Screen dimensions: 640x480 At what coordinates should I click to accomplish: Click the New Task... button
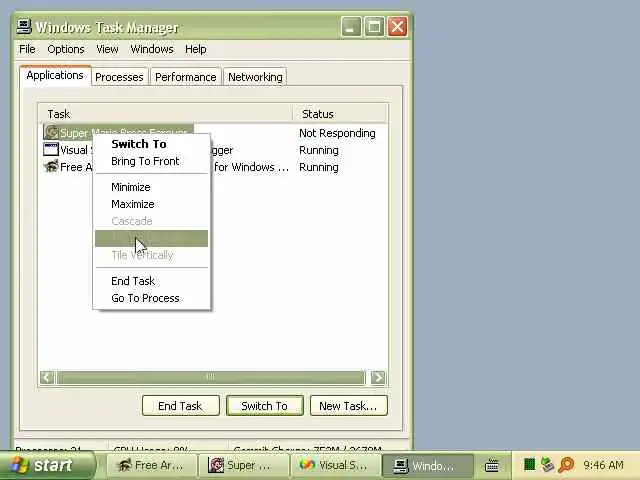point(349,406)
